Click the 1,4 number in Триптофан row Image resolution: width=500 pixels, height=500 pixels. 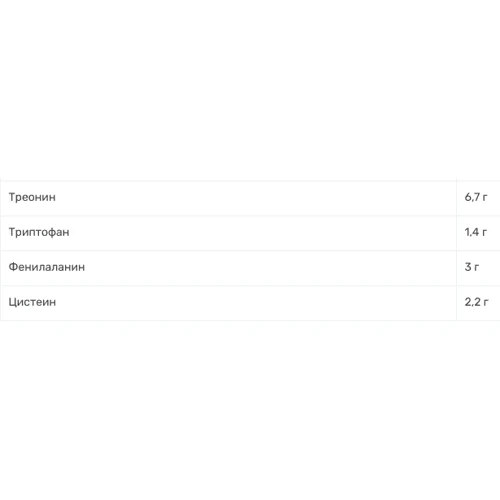tap(472, 232)
